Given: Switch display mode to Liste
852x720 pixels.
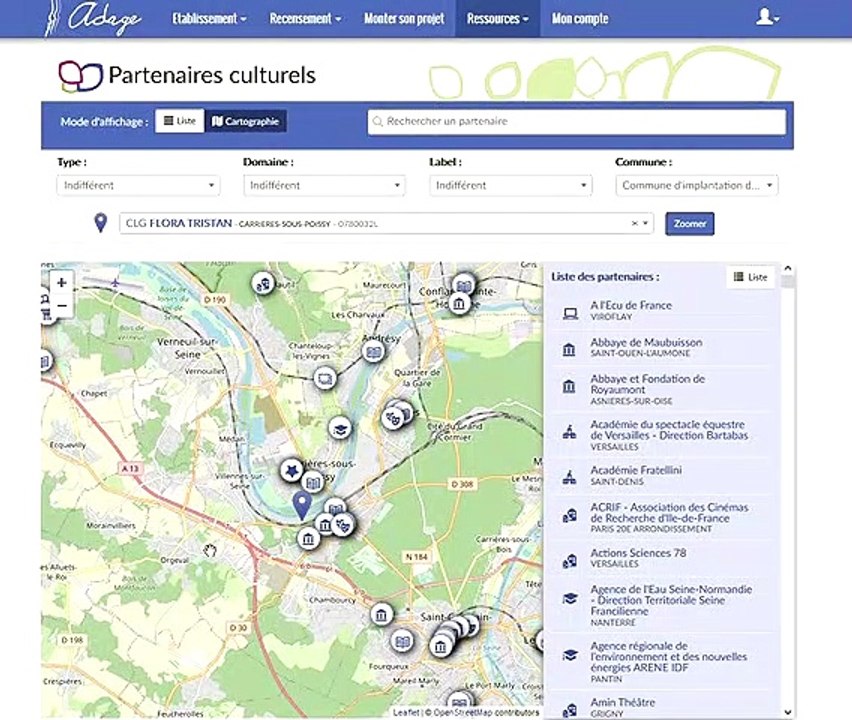Looking at the screenshot, I should (179, 121).
